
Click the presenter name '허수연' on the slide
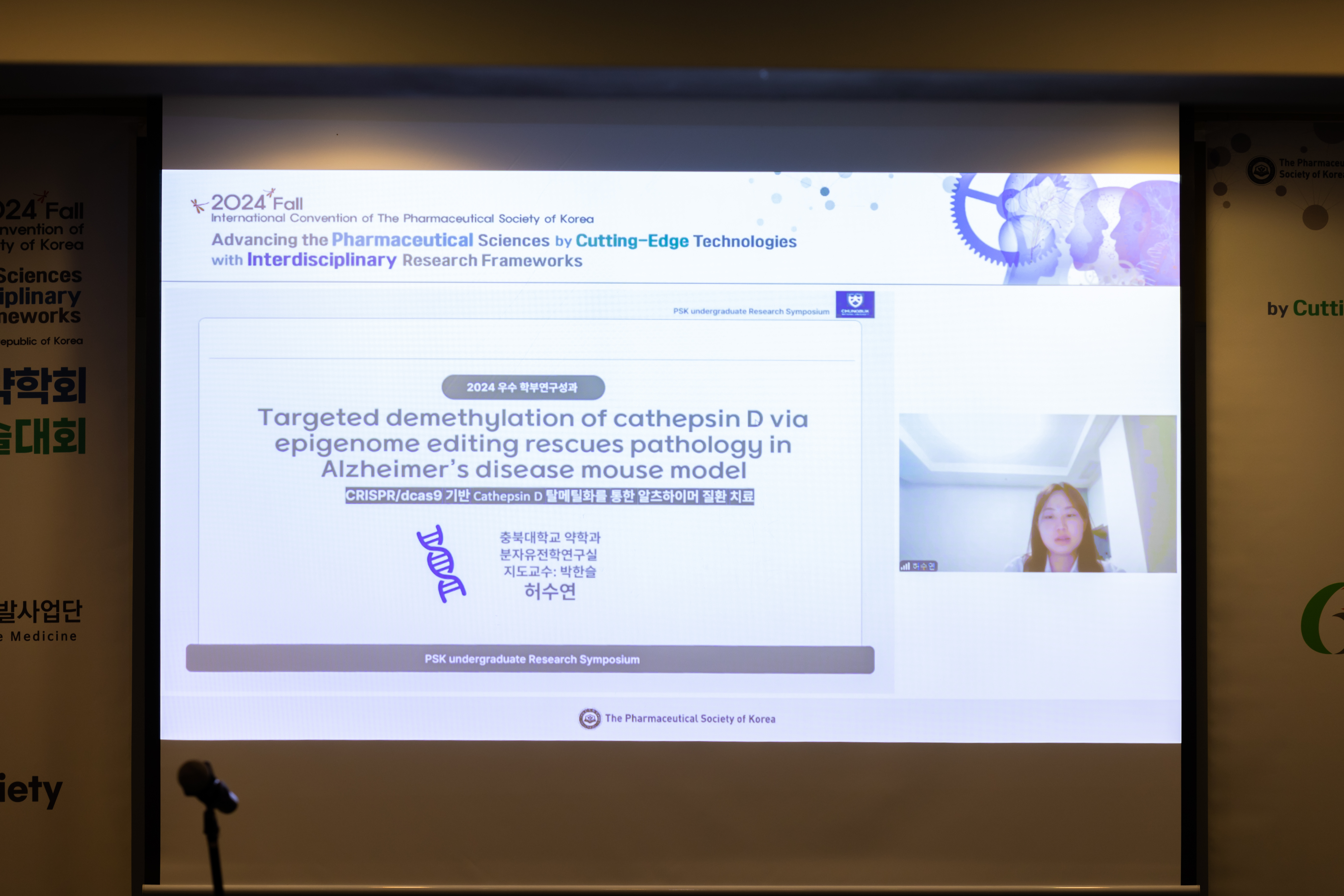tap(550, 591)
